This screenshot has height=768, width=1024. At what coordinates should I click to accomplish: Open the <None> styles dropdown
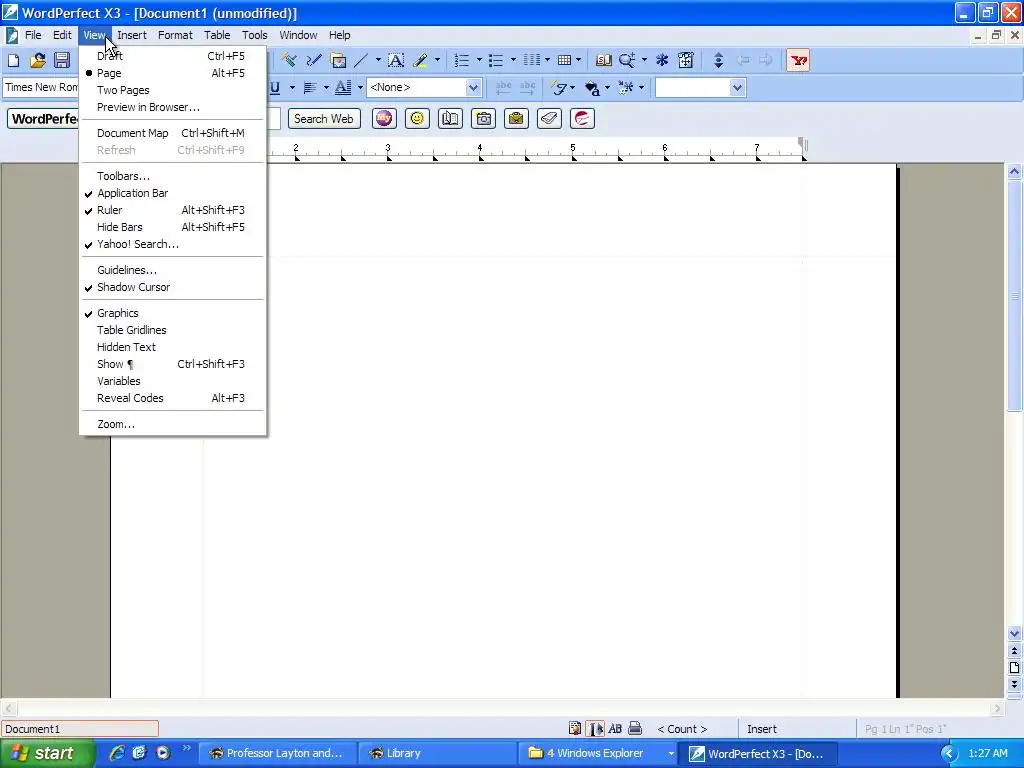(473, 88)
